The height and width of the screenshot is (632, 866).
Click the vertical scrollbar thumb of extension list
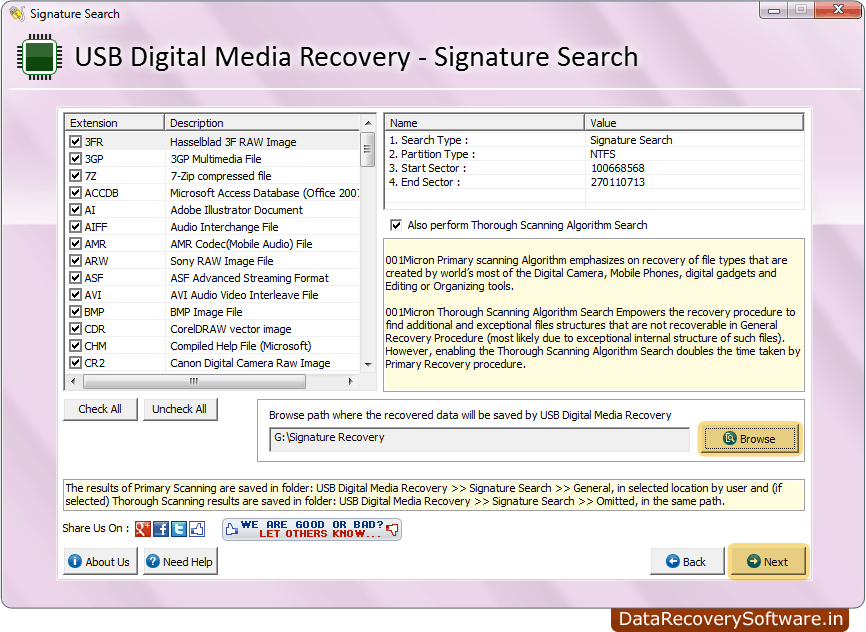(x=368, y=149)
